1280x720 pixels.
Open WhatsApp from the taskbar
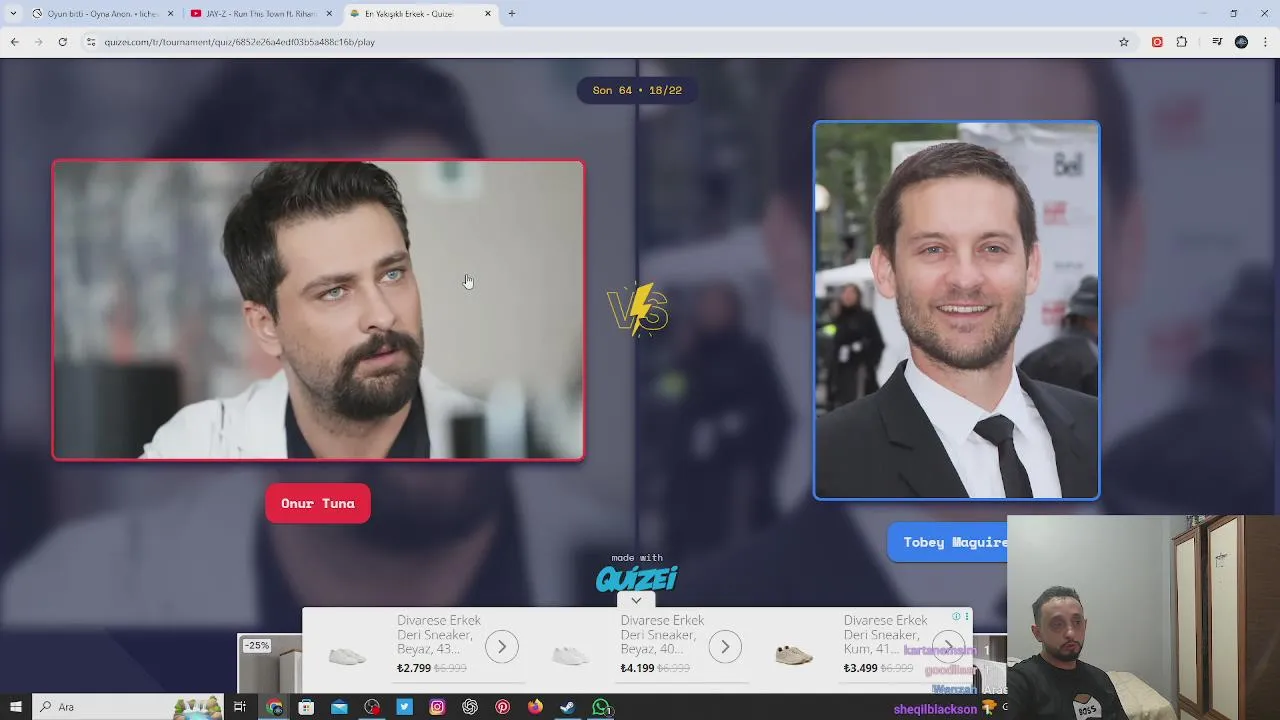coord(600,707)
